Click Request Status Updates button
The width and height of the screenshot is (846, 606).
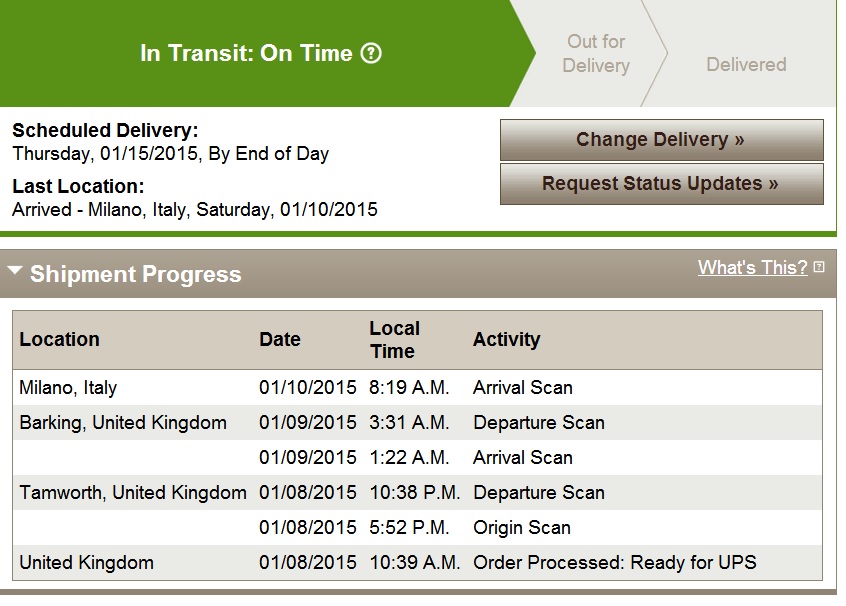(661, 184)
